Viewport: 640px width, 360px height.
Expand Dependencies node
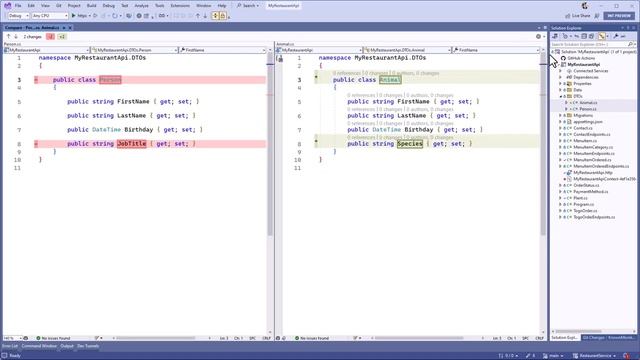pos(560,77)
